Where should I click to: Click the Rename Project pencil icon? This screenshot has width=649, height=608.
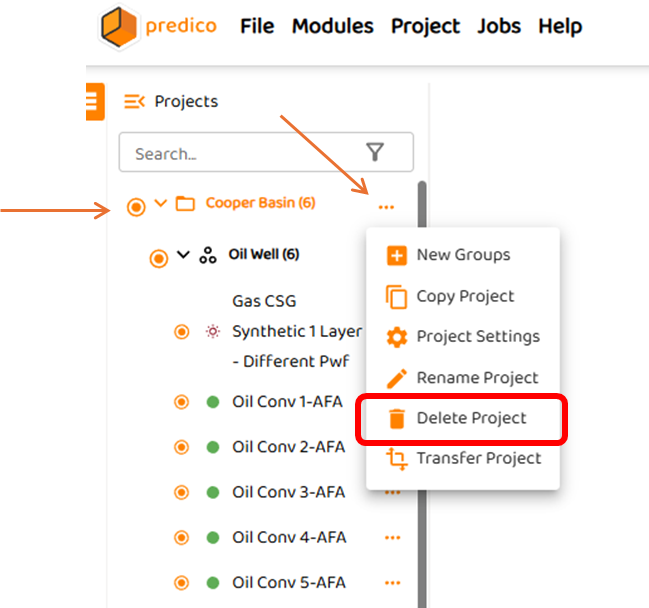397,378
